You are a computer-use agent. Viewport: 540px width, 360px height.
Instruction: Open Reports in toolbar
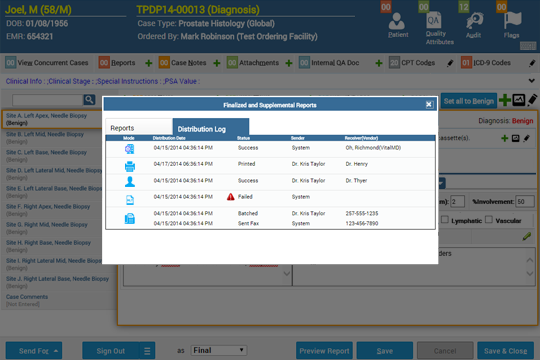[117, 63]
